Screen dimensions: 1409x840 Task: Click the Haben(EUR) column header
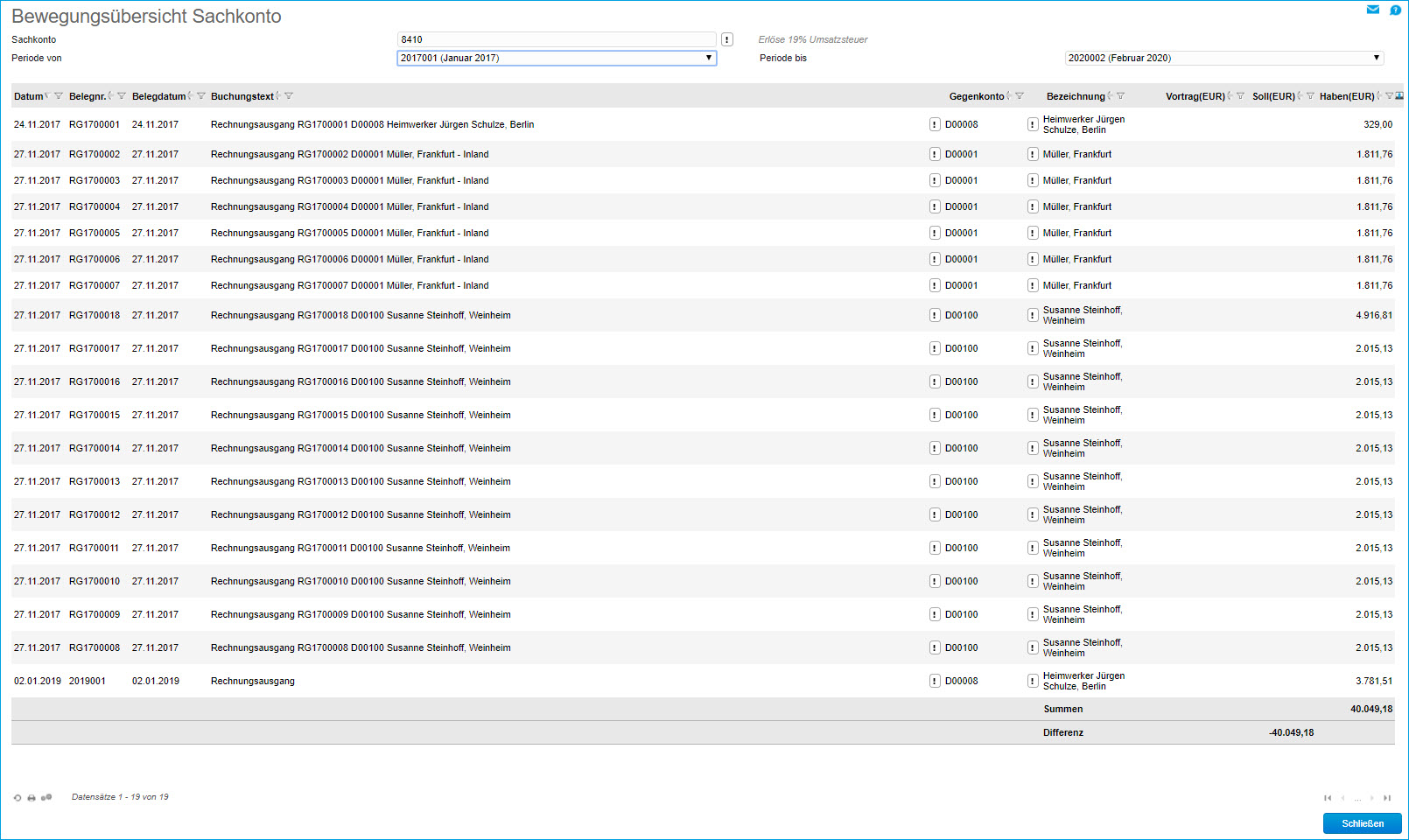[1346, 96]
